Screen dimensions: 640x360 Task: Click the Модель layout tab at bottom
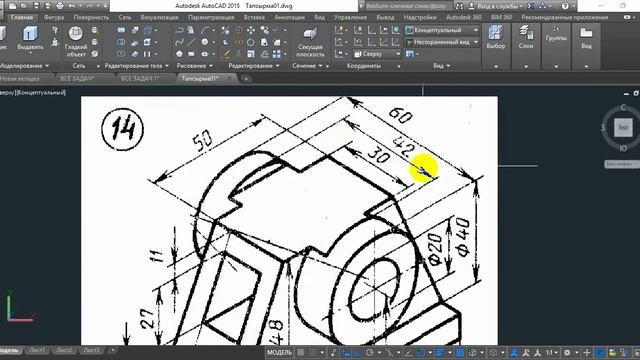tap(9, 350)
